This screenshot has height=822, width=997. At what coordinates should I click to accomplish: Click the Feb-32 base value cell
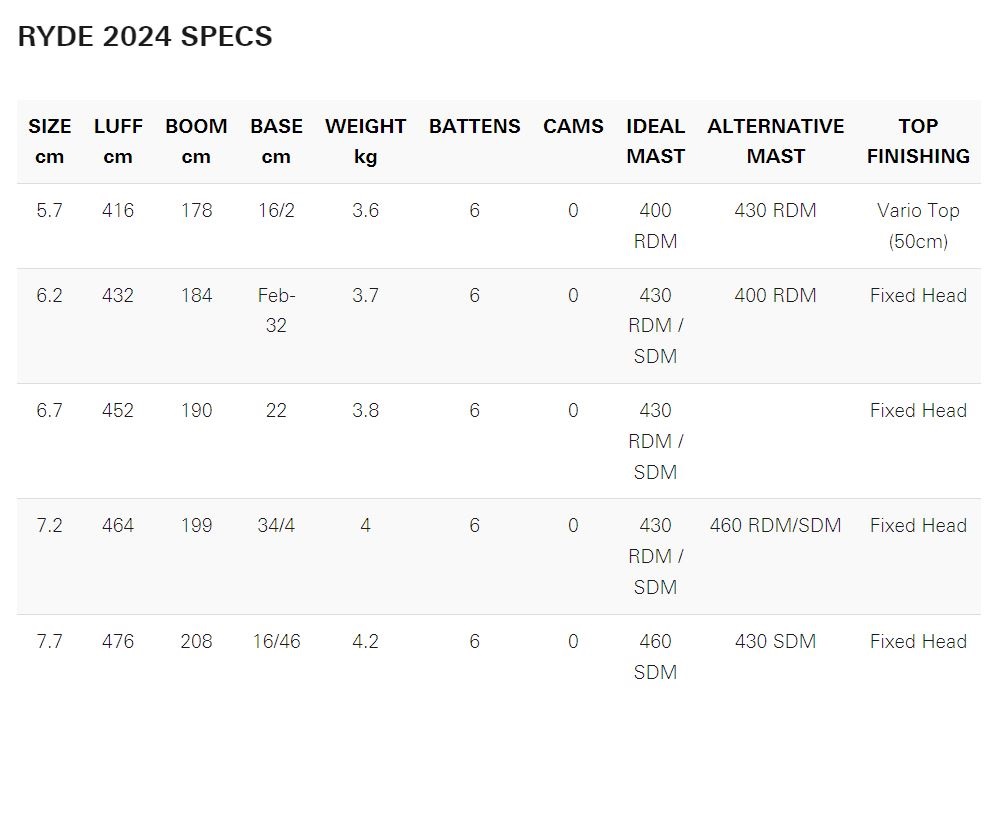(x=276, y=310)
